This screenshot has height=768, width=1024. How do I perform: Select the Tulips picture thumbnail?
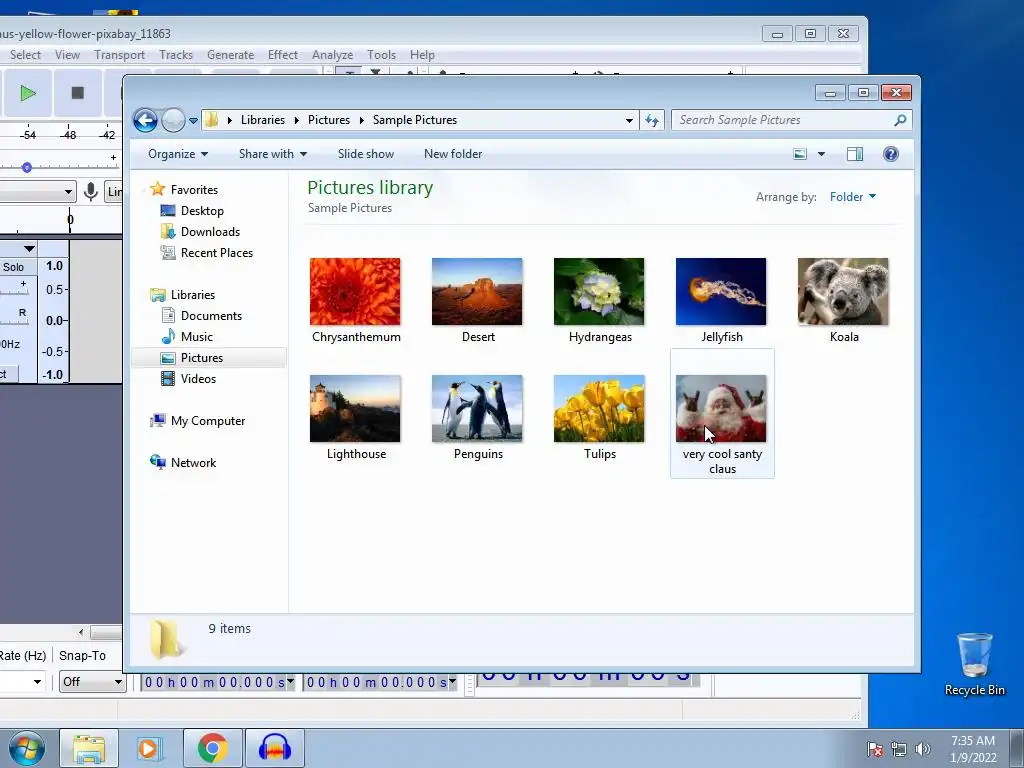pos(599,409)
